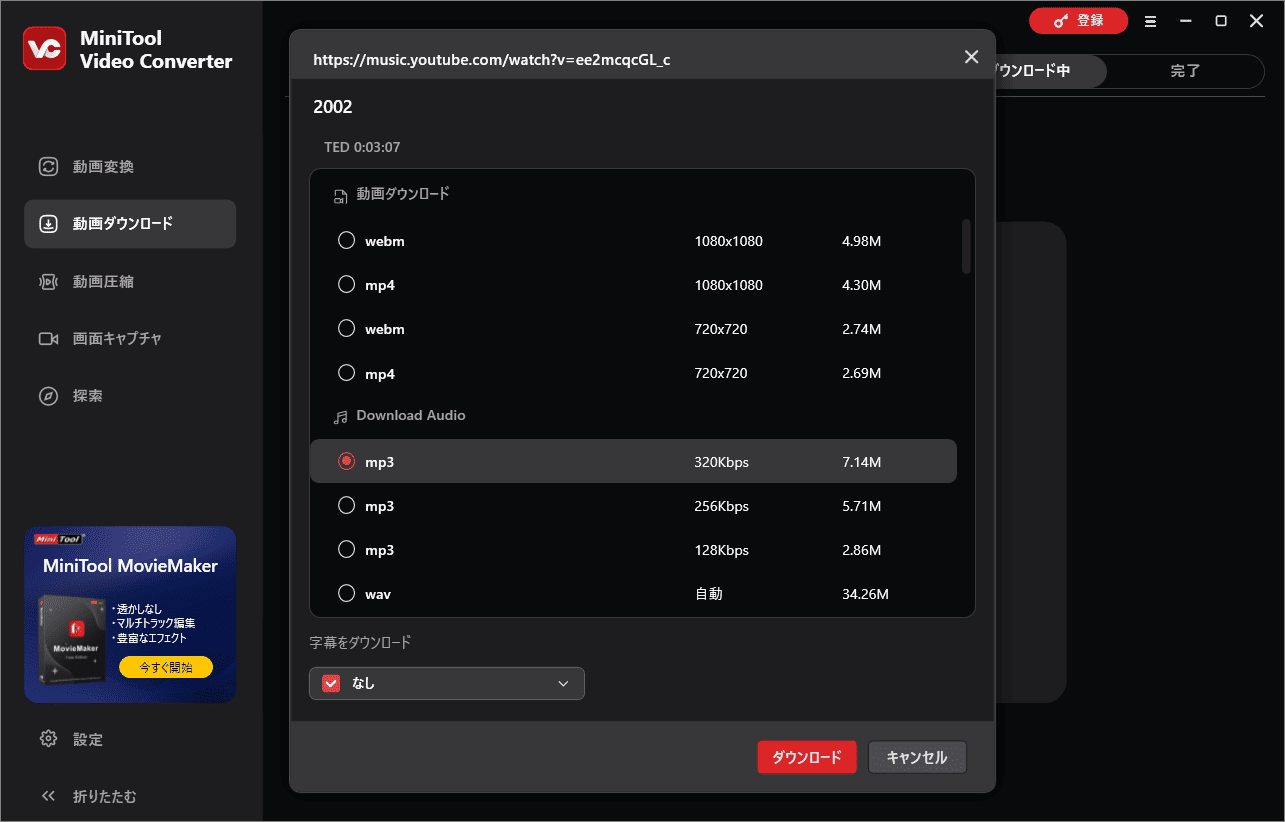Switch to the 完了 tab

pyautogui.click(x=1185, y=71)
